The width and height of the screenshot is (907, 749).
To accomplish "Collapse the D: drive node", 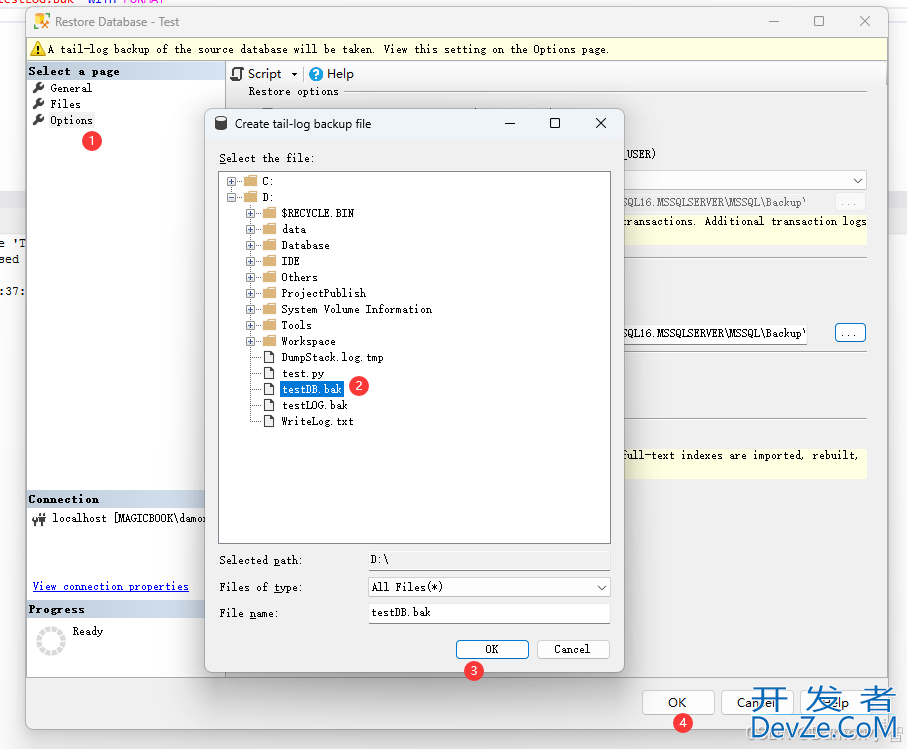I will 231,197.
